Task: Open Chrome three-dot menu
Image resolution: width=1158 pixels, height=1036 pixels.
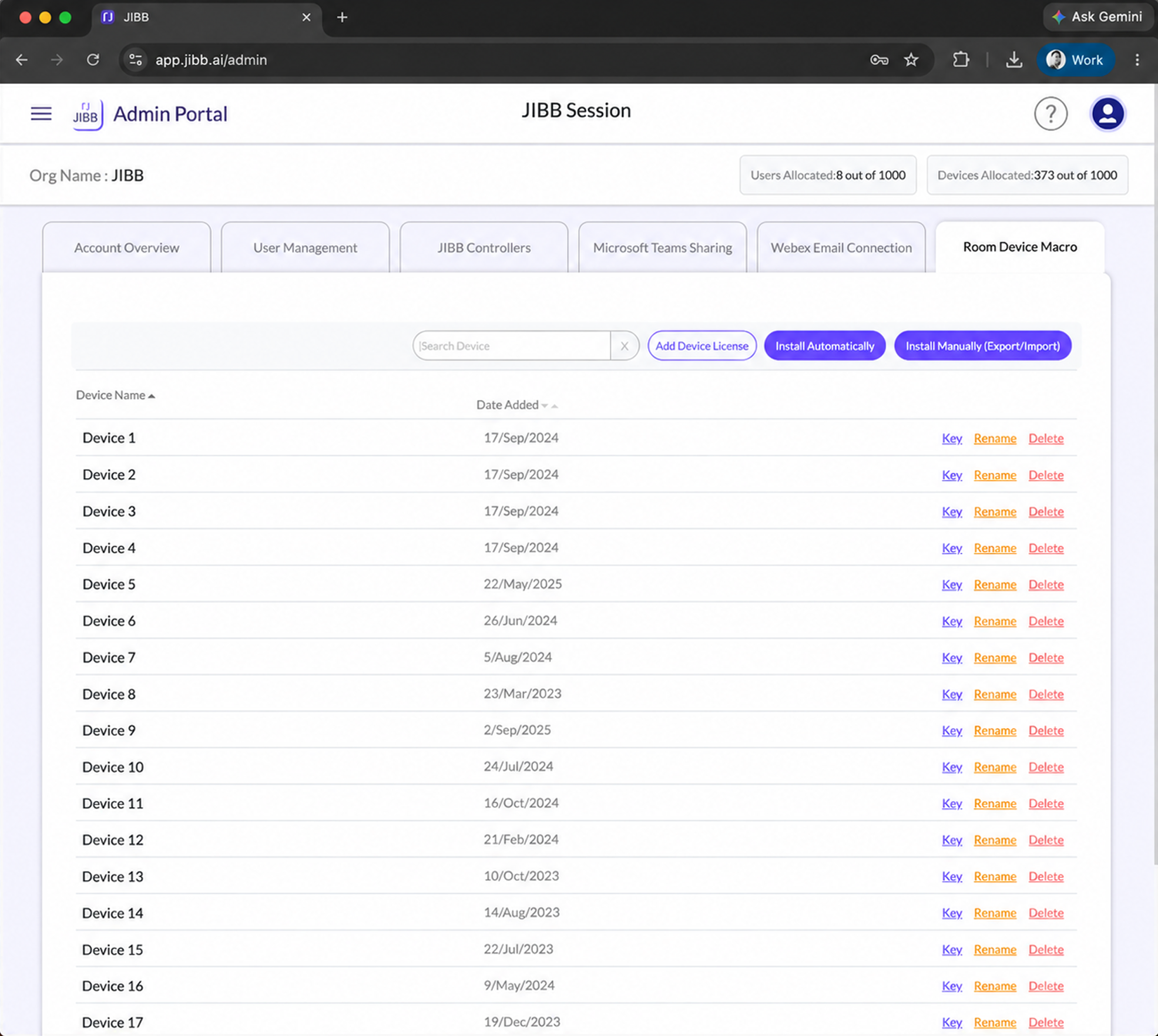Action: [1137, 60]
